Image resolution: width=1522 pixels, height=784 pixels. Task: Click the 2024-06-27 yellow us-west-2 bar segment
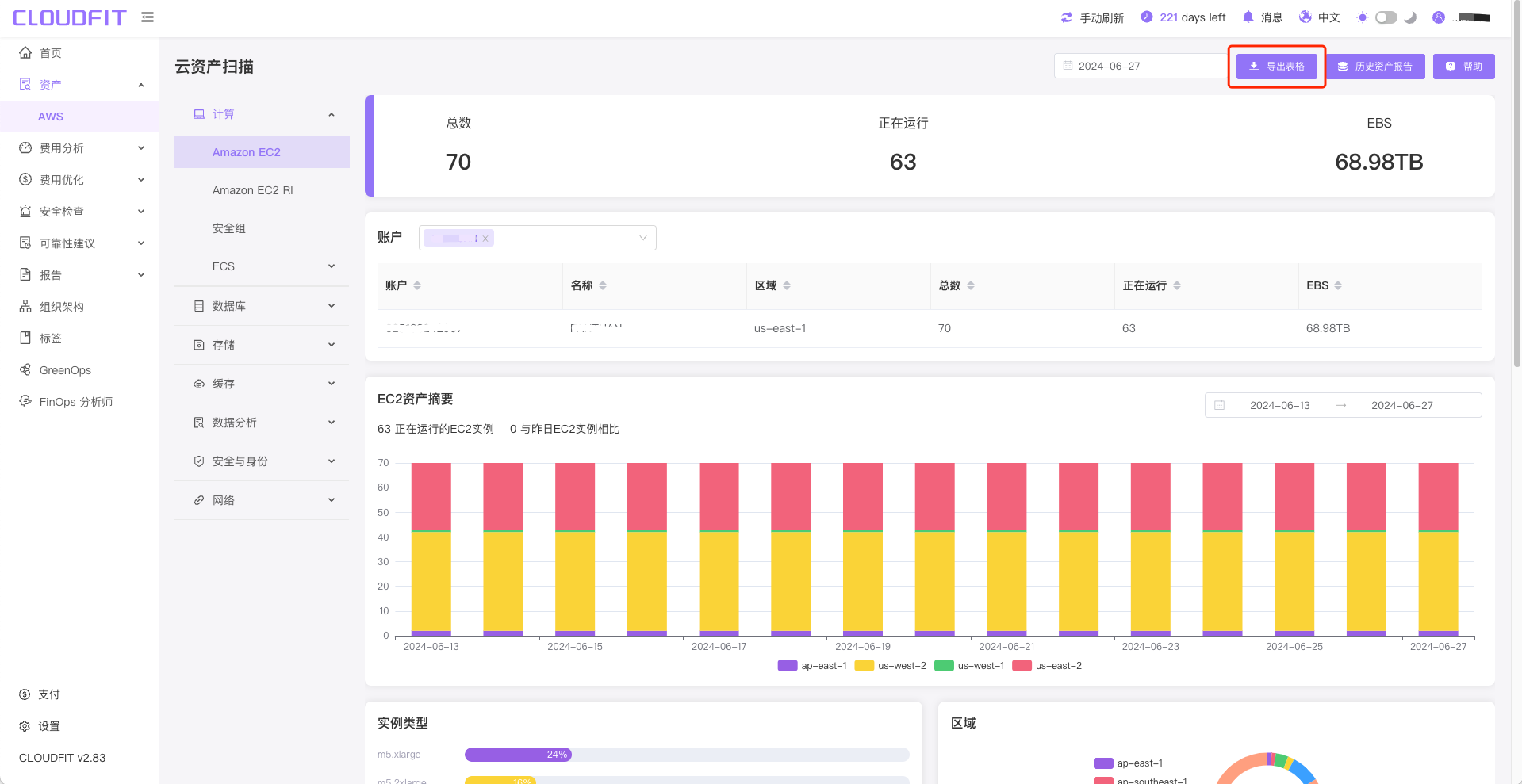point(1438,581)
